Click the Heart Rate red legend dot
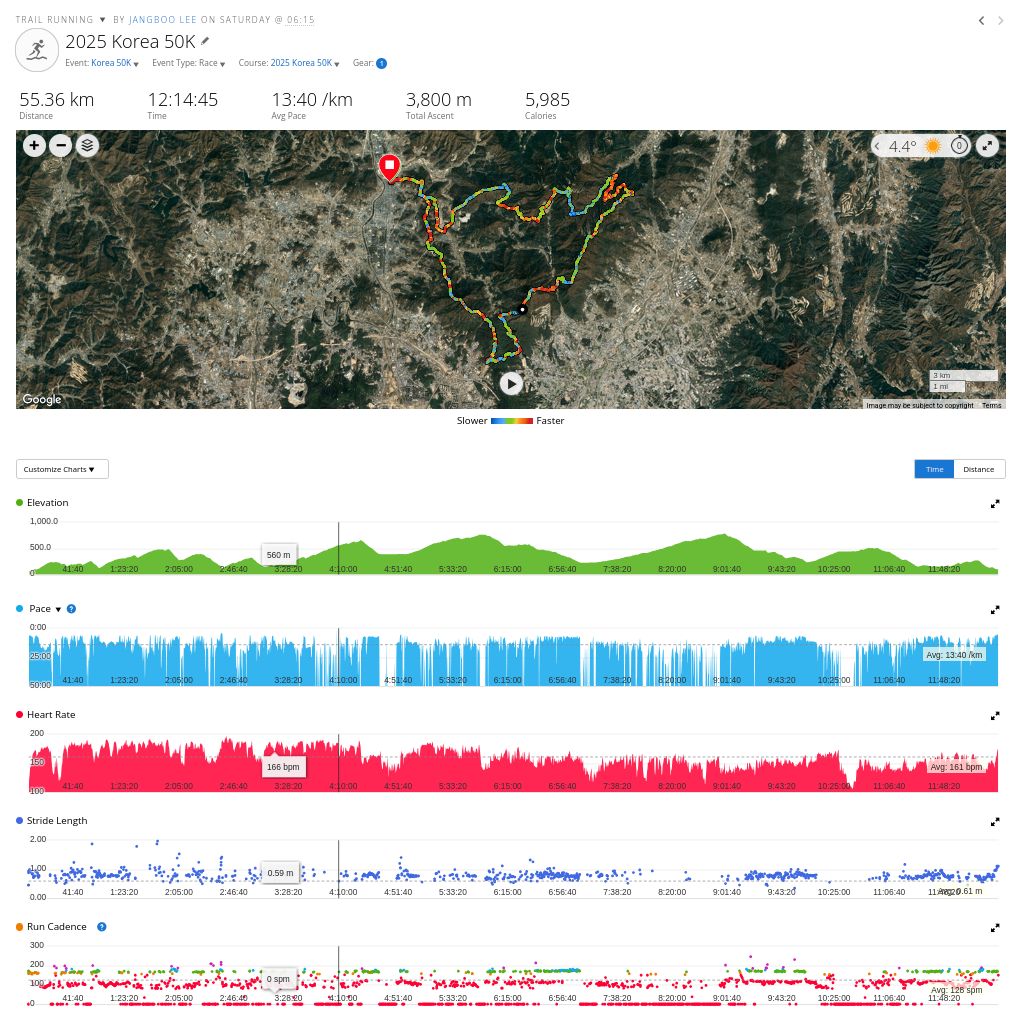This screenshot has height=1017, width=1012. tap(19, 715)
